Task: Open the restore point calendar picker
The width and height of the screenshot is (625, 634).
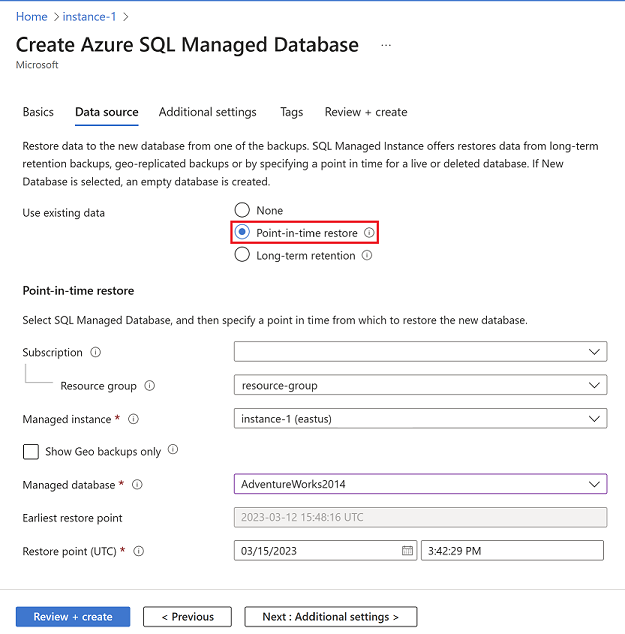Action: tap(407, 551)
